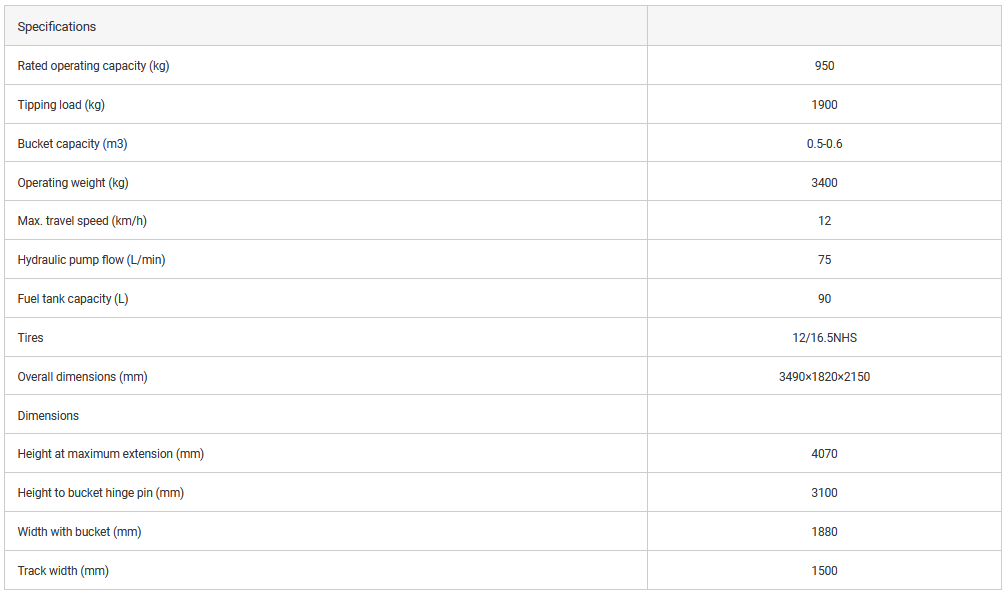1003x592 pixels.
Task: Select the Dimensions section header row
Action: (48, 415)
